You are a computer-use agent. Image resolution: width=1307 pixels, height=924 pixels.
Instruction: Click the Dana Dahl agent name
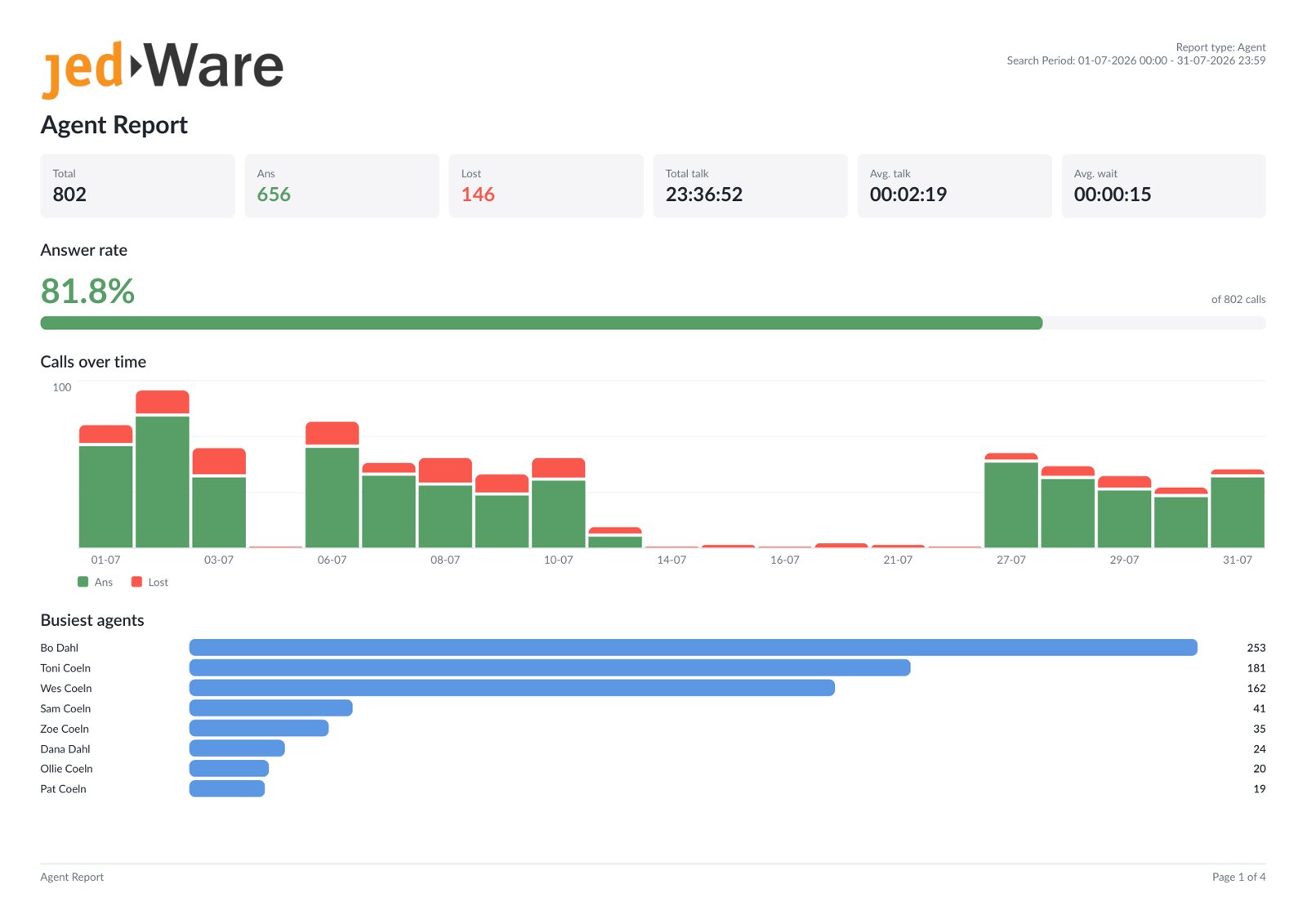tap(65, 749)
